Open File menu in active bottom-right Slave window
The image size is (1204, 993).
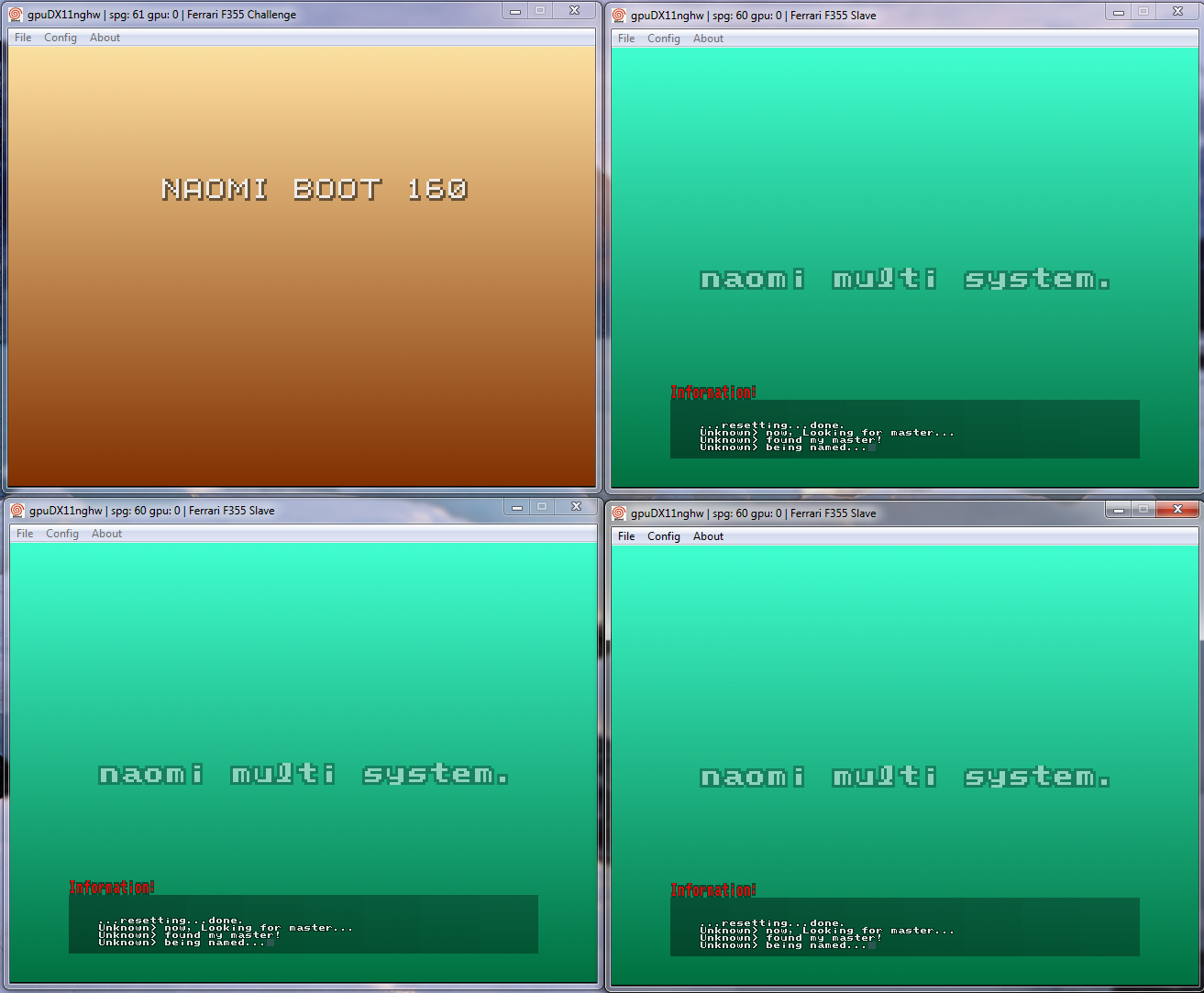pos(626,536)
